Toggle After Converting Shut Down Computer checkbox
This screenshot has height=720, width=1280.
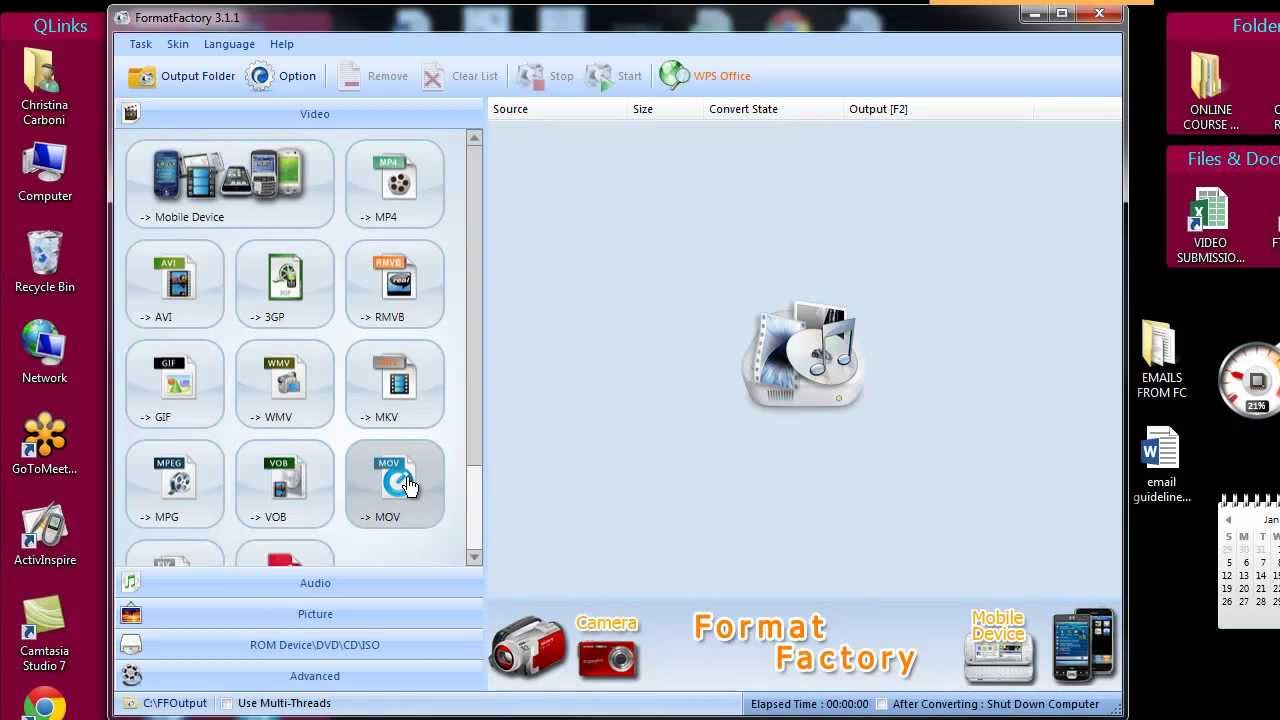pos(881,704)
